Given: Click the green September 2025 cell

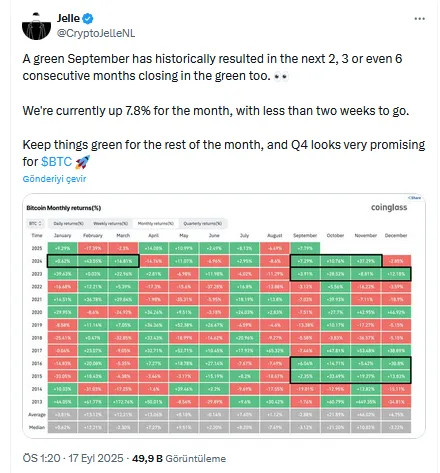Looking at the screenshot, I should [305, 248].
